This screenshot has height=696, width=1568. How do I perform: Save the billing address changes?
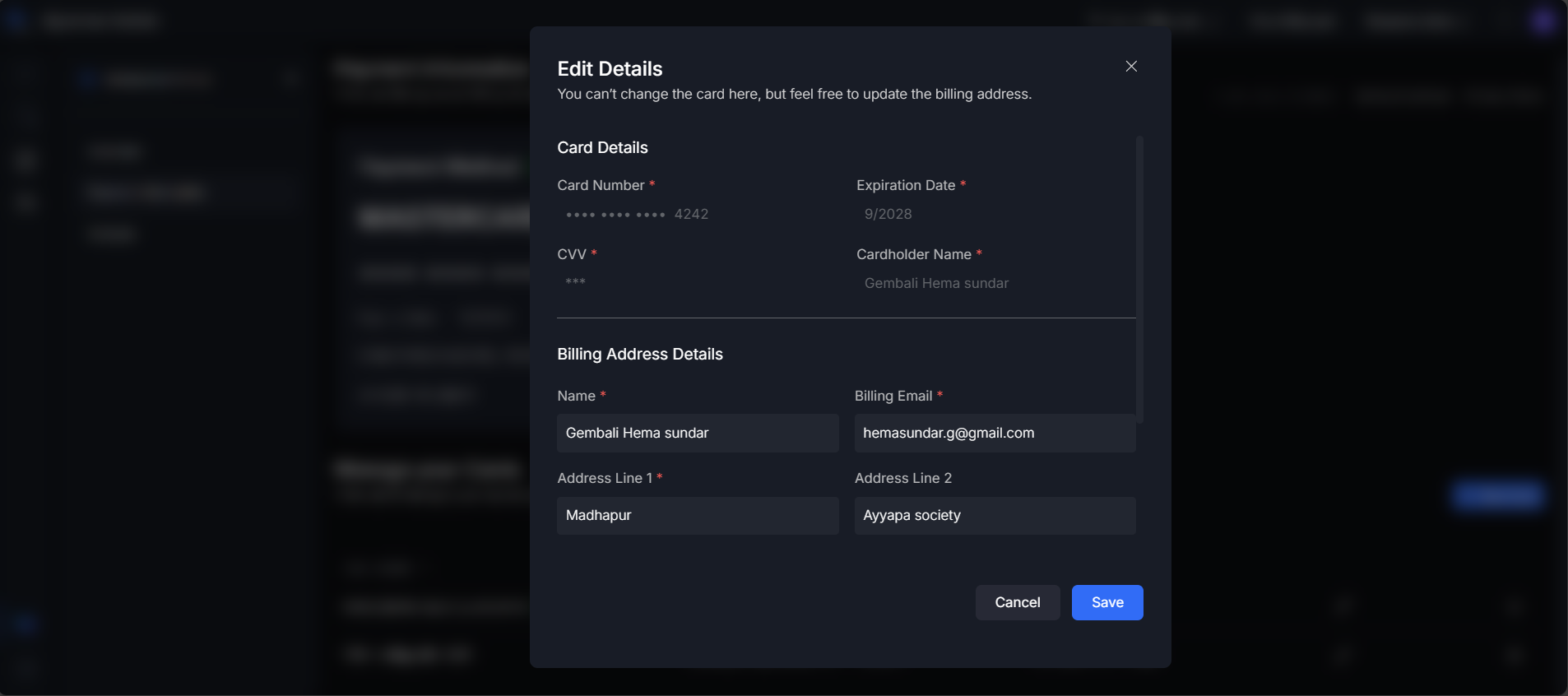click(x=1106, y=602)
